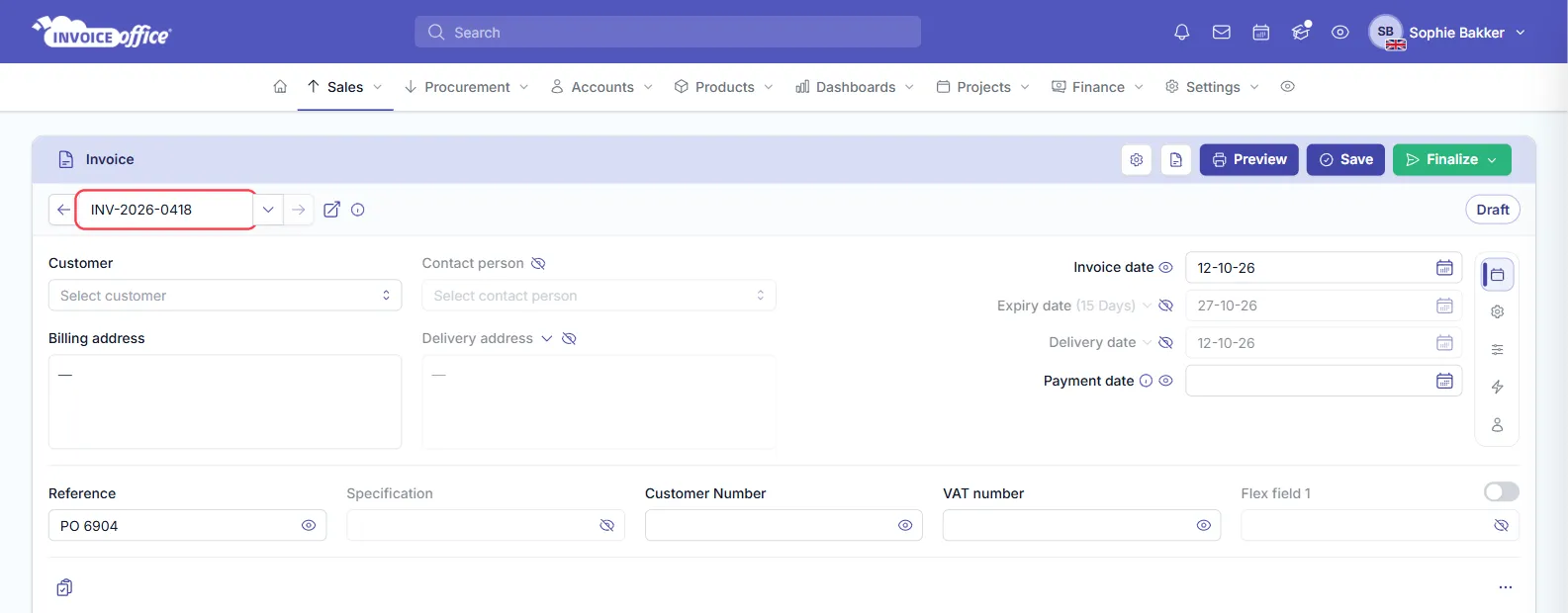This screenshot has height=613, width=1568.
Task: Select the lightning bolt side panel icon
Action: pos(1498,387)
